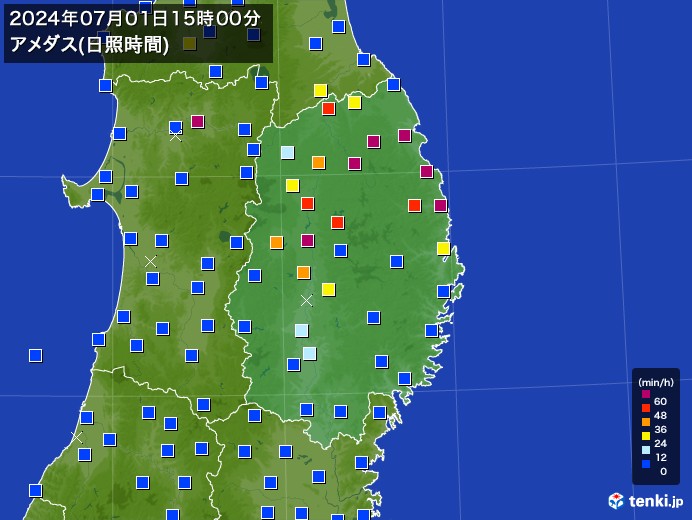Click the アメダス(日照時間) title text
The image size is (692, 520).
89,45
